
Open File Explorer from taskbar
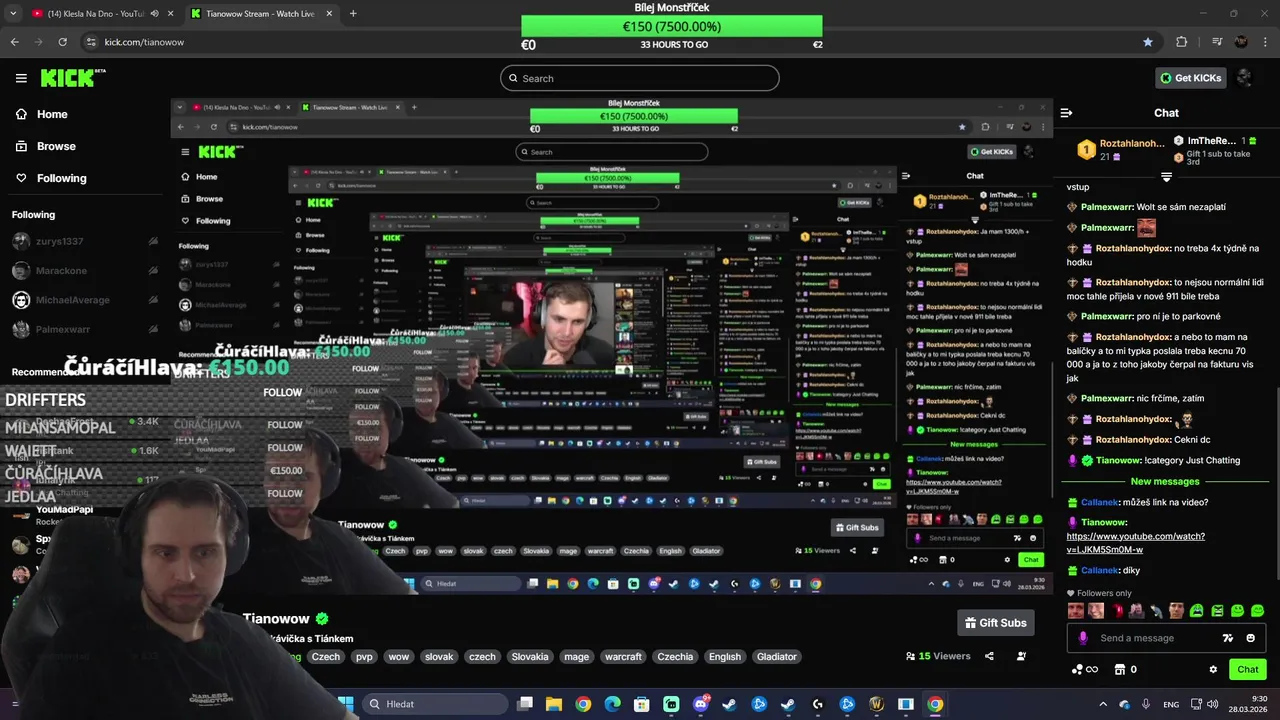click(x=553, y=704)
